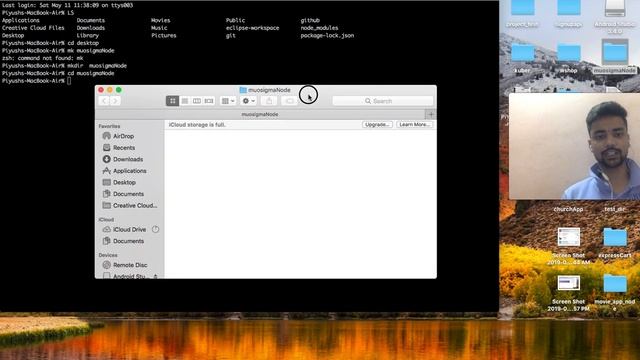Open Applications in Finder sidebar
Image resolution: width=640 pixels, height=360 pixels.
[x=130, y=171]
